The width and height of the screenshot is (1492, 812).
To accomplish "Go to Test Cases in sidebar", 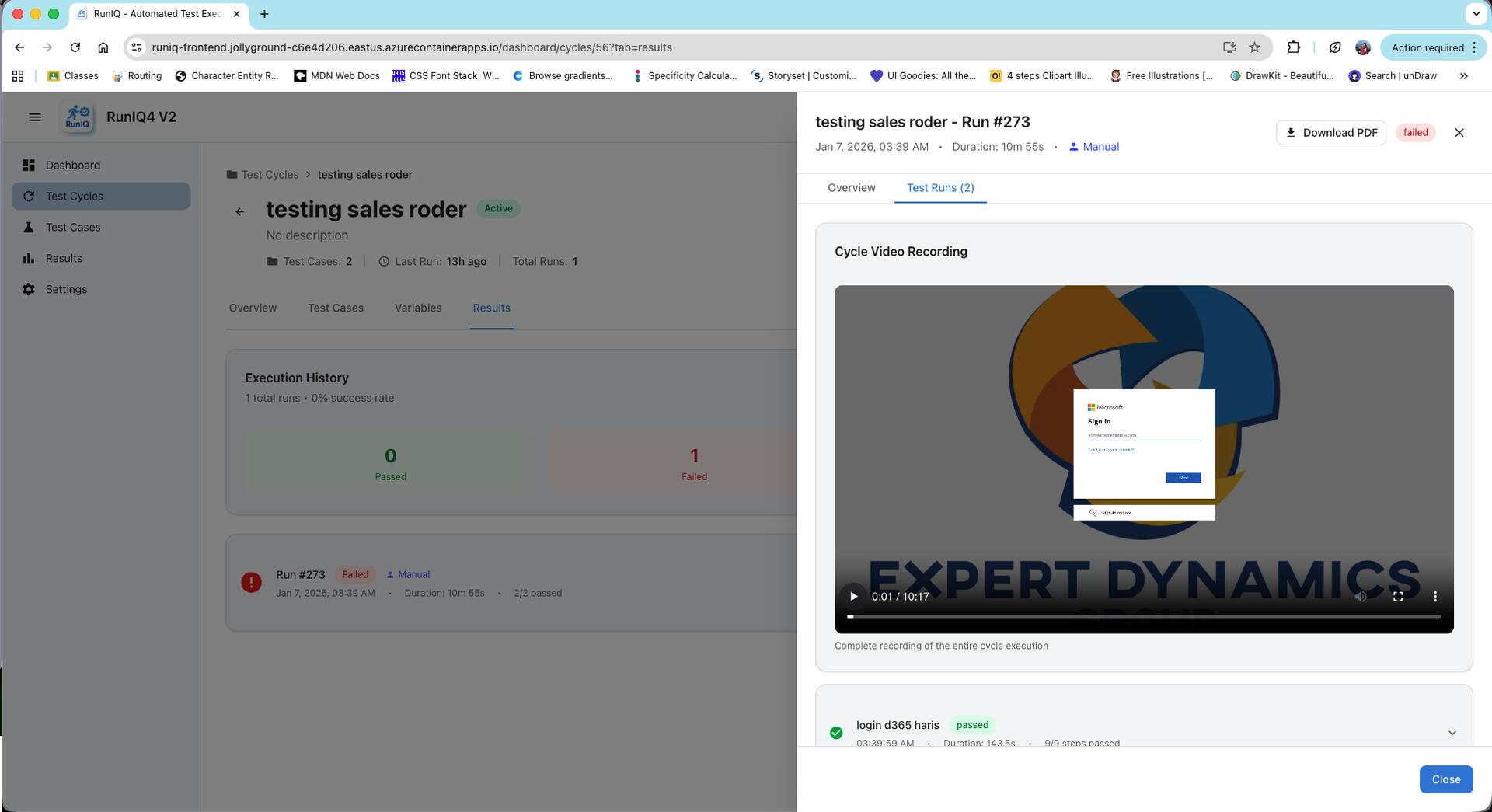I will (101, 228).
